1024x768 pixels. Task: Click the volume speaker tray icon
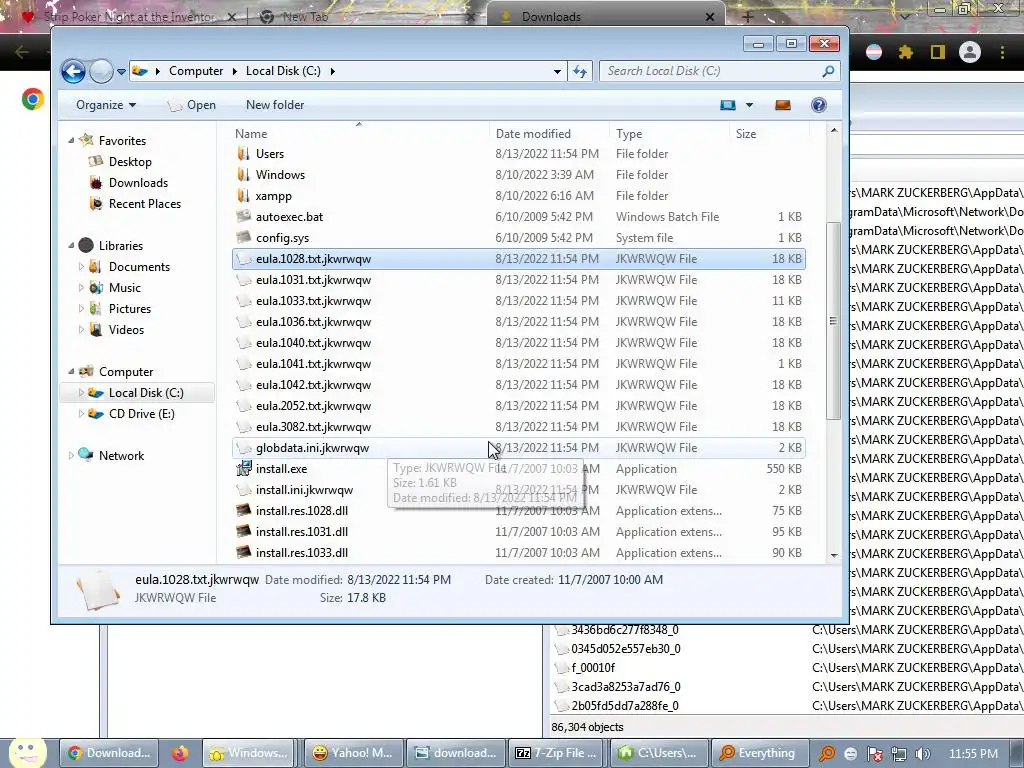point(922,754)
